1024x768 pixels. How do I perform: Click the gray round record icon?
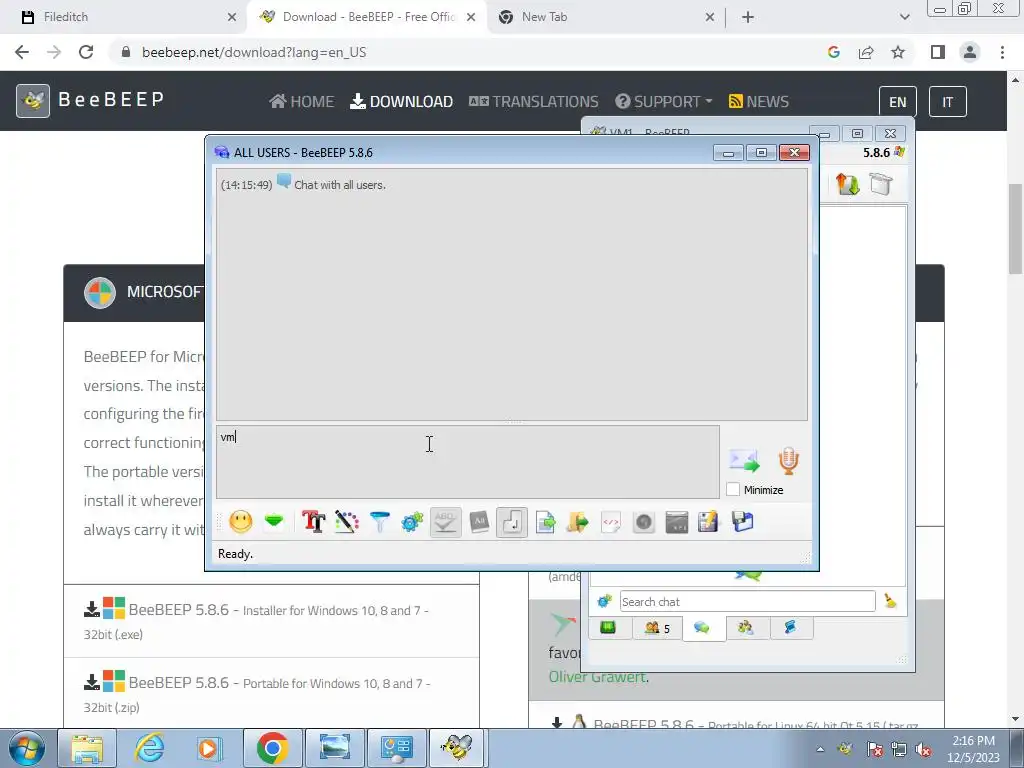(643, 522)
